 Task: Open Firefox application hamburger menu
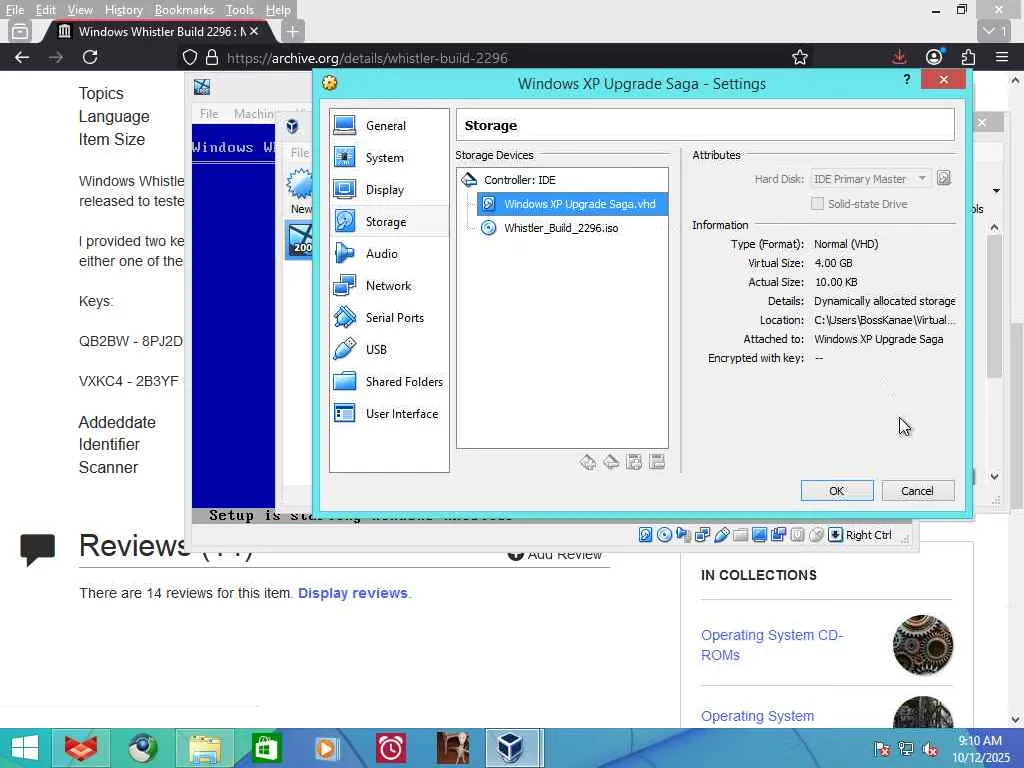pyautogui.click(x=1002, y=57)
